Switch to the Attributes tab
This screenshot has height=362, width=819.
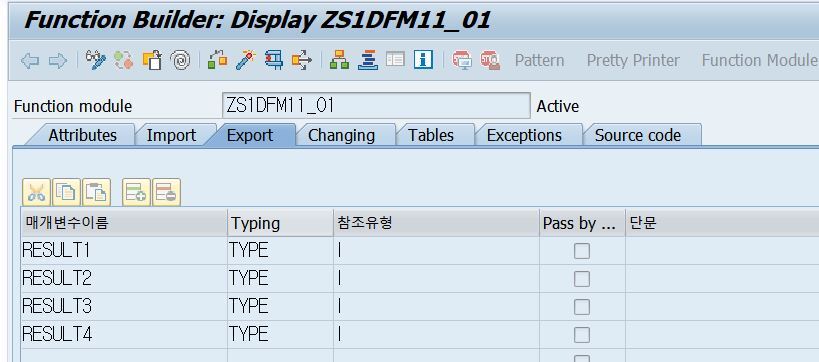(82, 135)
